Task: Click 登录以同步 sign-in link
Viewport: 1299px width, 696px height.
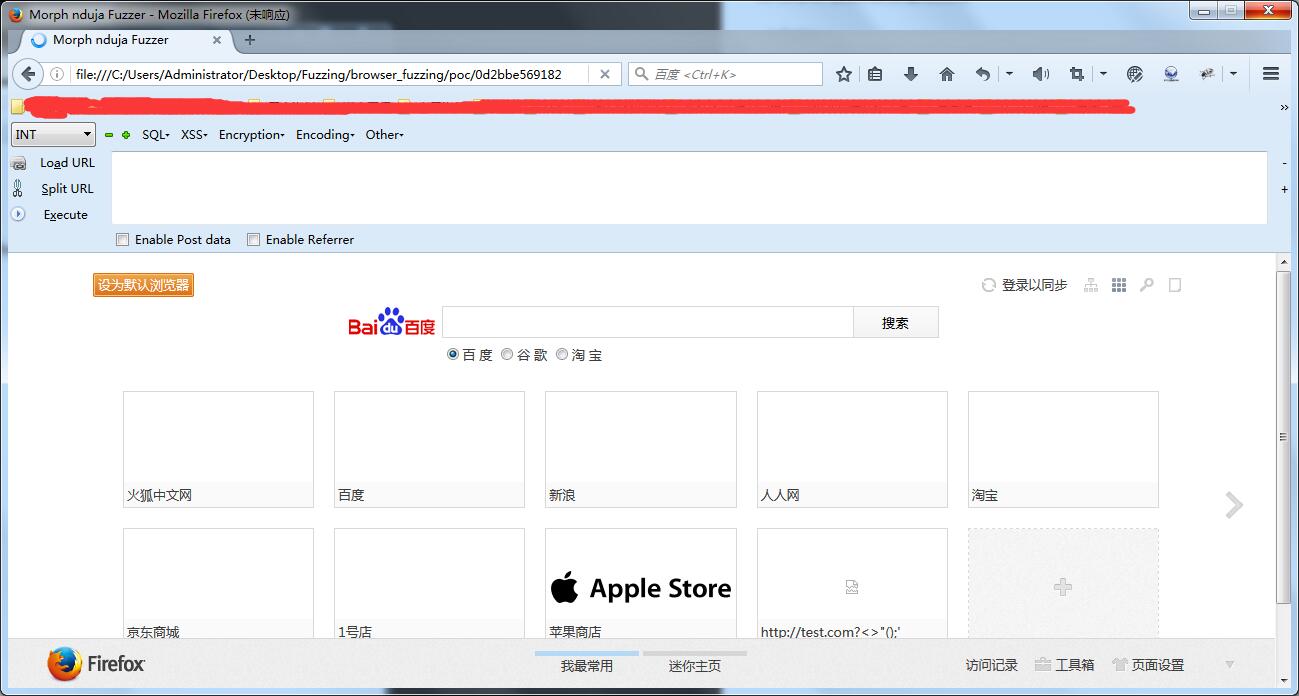Action: pyautogui.click(x=1035, y=285)
